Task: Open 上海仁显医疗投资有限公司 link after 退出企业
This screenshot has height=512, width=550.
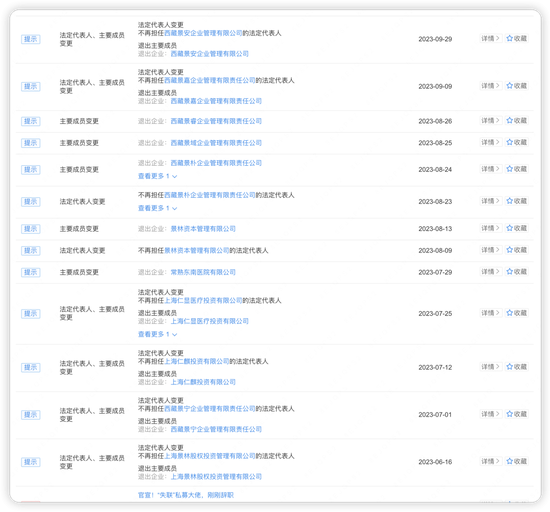Action: pyautogui.click(x=209, y=321)
